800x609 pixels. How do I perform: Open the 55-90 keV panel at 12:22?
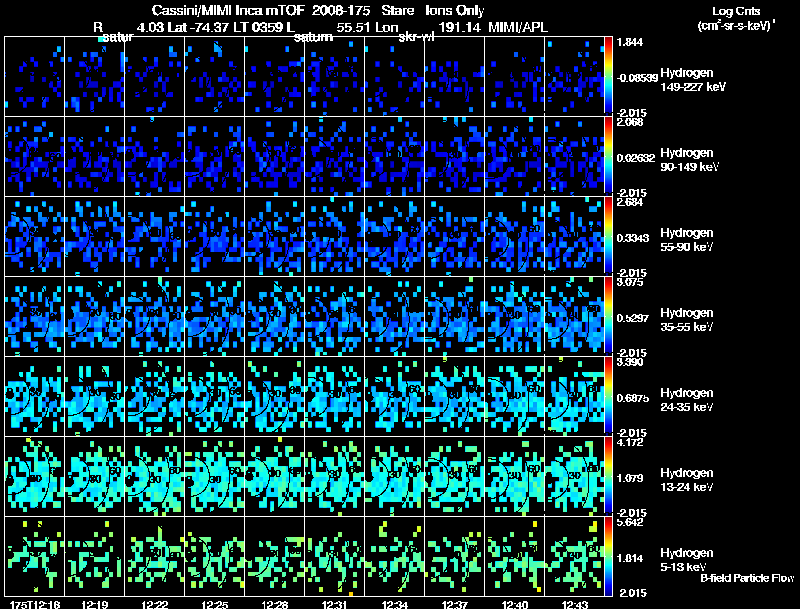[x=155, y=237]
